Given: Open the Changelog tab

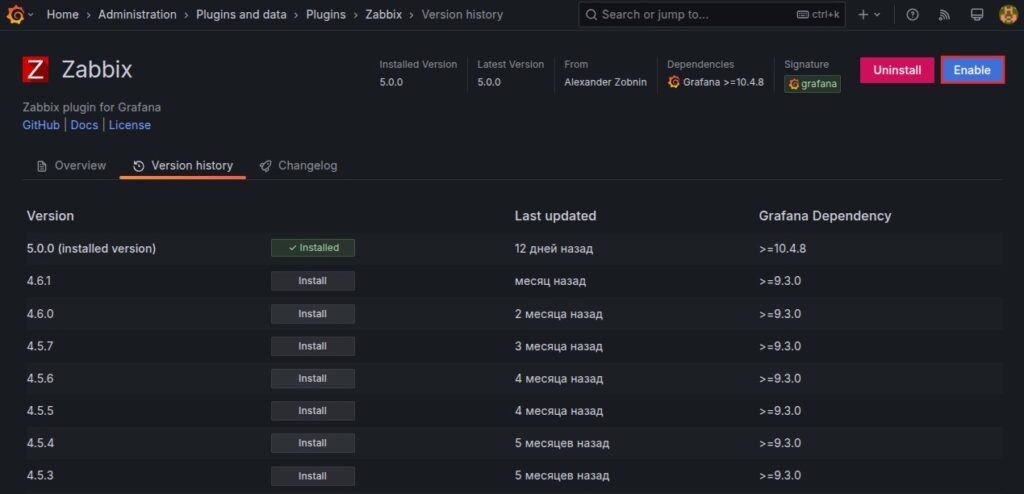Looking at the screenshot, I should coord(298,166).
